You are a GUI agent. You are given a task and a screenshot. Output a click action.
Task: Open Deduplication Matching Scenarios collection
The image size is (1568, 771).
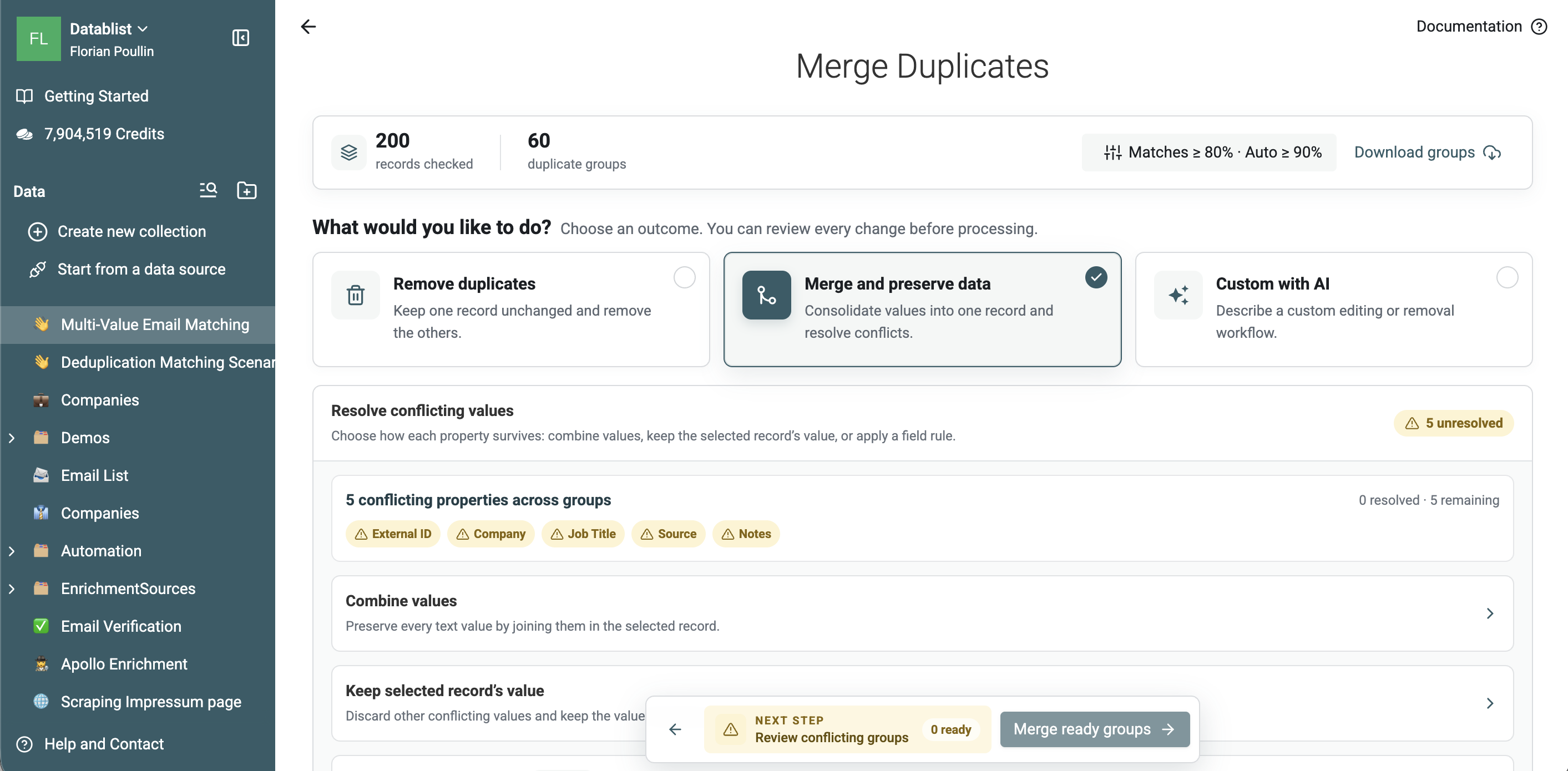click(138, 362)
